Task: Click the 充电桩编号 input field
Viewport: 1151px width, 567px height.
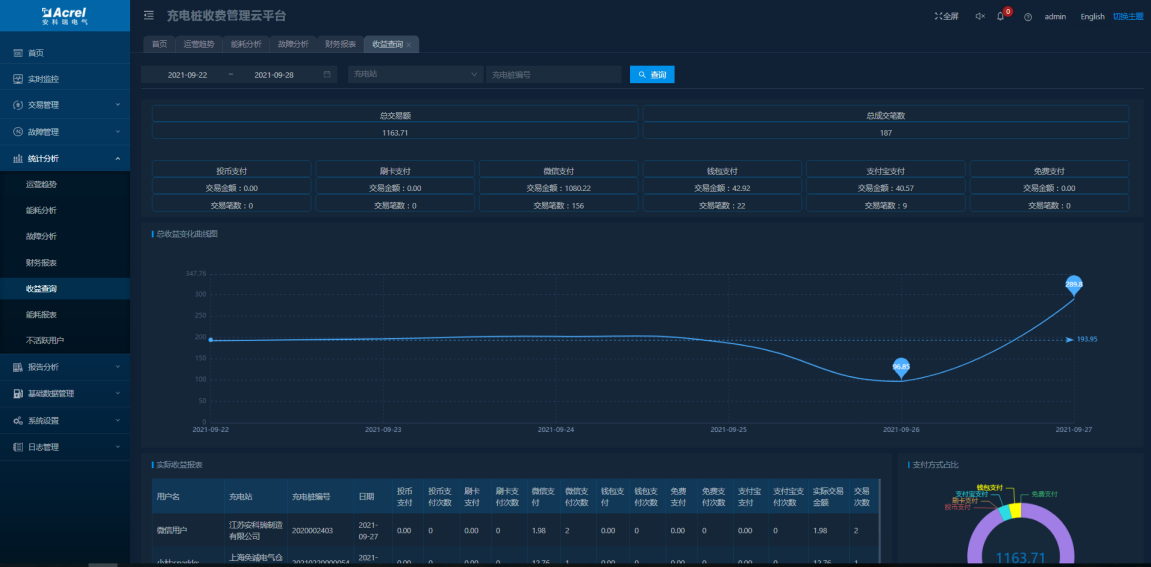Action: [553, 75]
